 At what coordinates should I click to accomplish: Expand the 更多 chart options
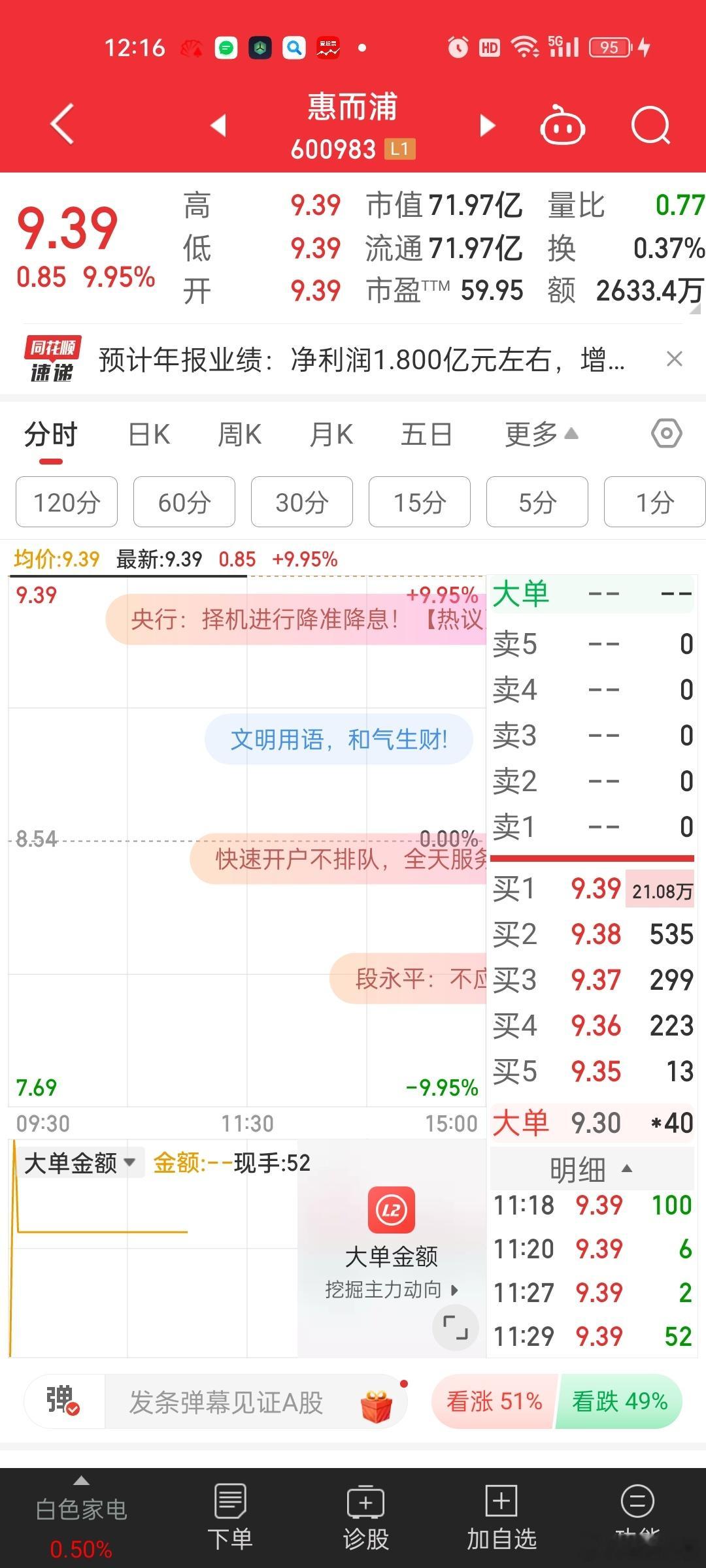coord(541,434)
